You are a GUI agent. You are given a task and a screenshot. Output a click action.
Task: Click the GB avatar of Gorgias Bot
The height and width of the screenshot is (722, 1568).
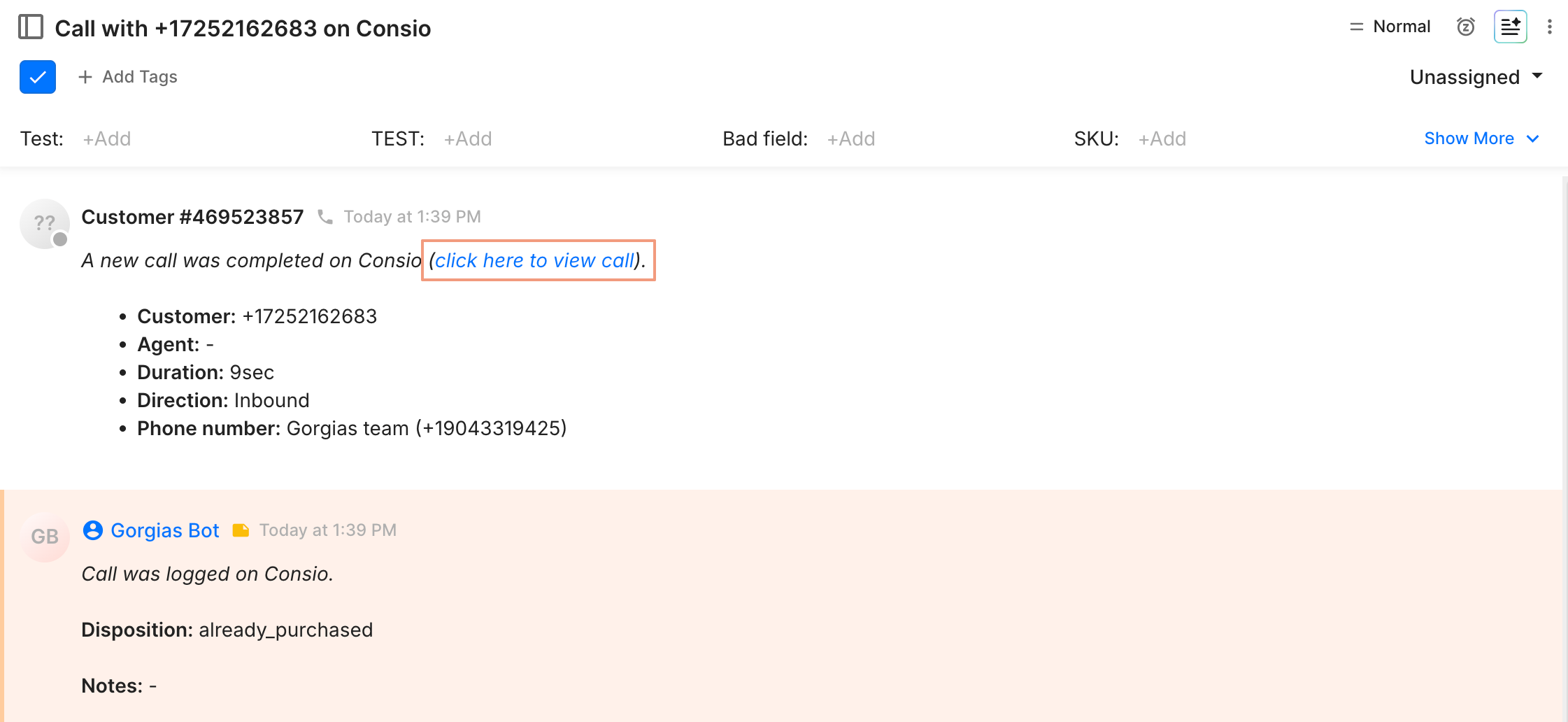tap(45, 537)
